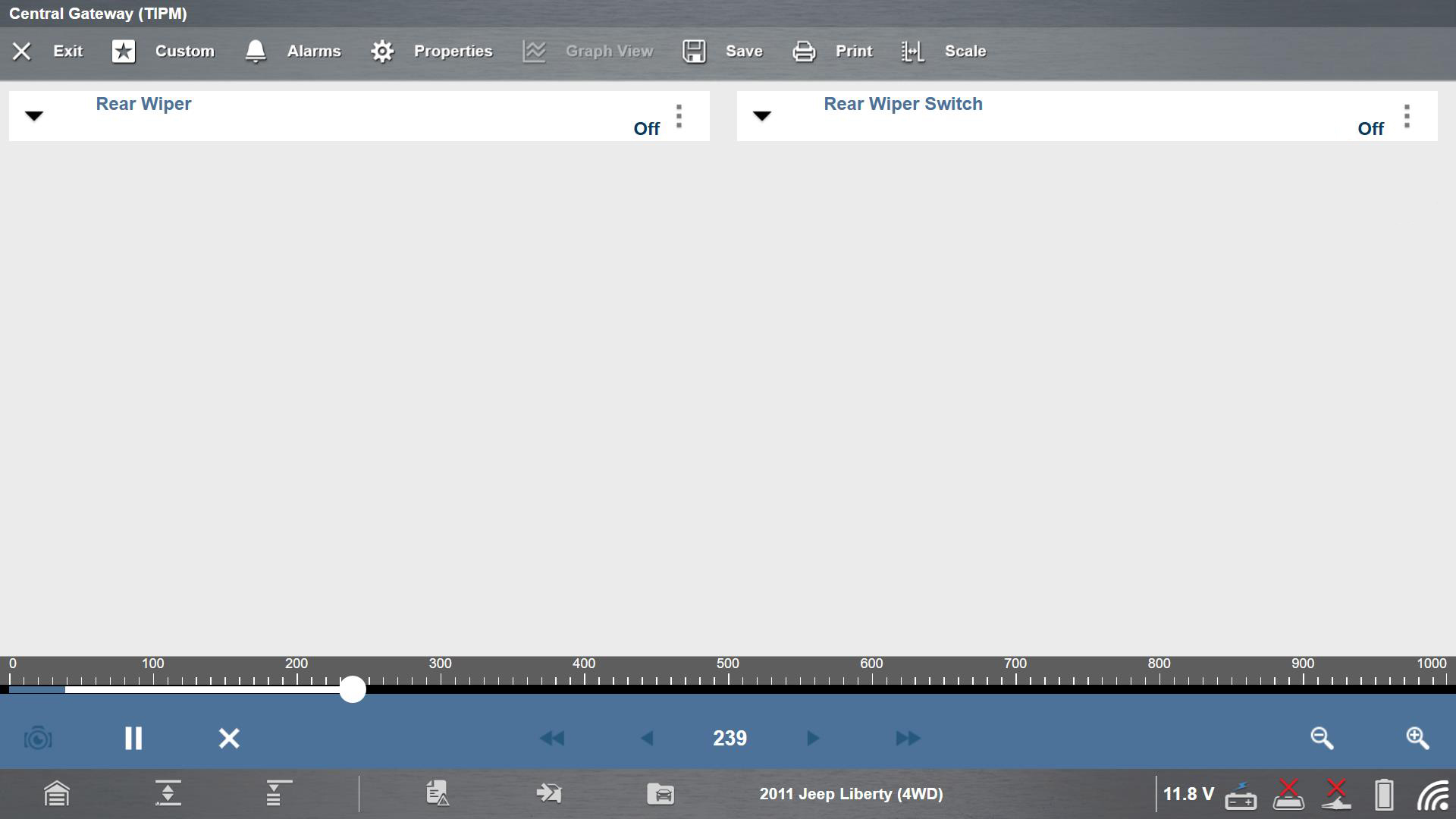Click the zoom in magnifier icon
Screen dimensions: 1456x819
pyautogui.click(x=1417, y=738)
